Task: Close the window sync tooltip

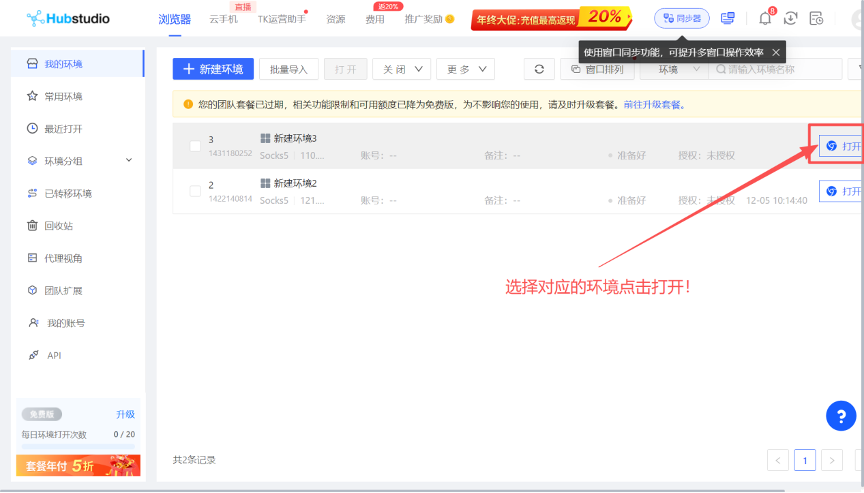Action: pos(776,52)
